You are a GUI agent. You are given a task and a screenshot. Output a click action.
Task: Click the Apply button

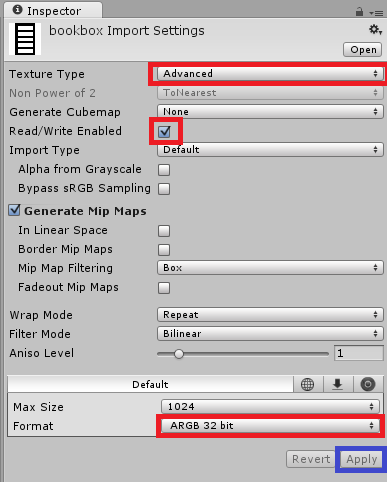[361, 459]
